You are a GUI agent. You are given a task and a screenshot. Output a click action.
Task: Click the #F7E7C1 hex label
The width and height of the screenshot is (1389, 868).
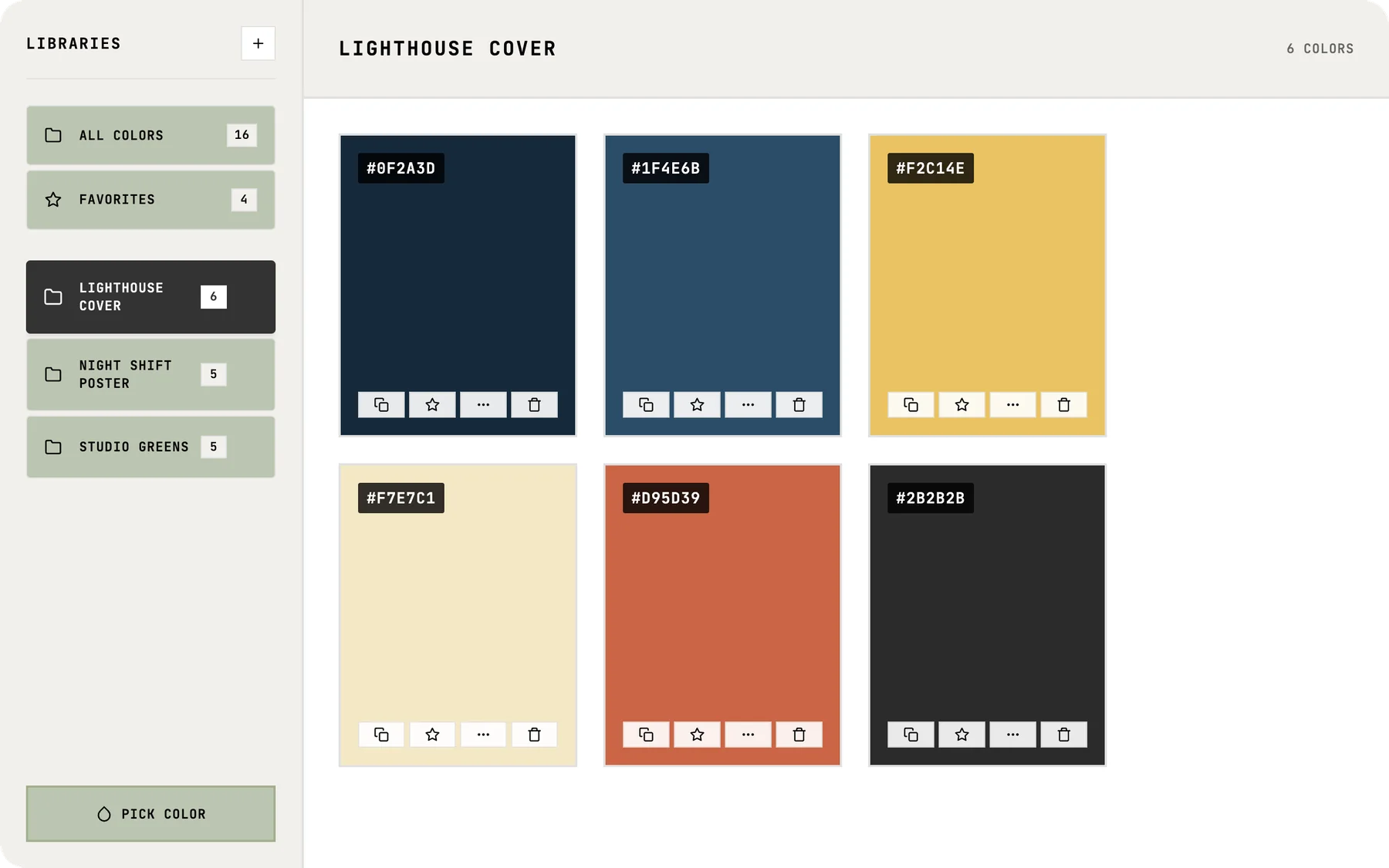click(400, 498)
